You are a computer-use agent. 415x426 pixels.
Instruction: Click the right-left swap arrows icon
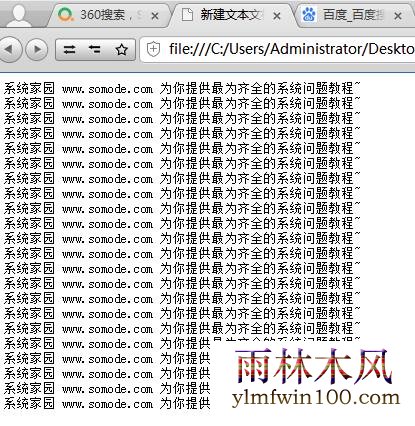(69, 50)
